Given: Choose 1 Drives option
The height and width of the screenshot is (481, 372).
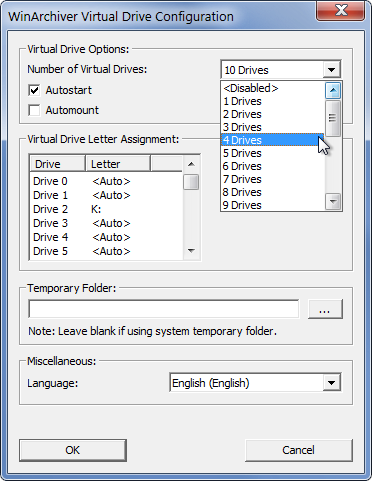Looking at the screenshot, I should point(272,101).
